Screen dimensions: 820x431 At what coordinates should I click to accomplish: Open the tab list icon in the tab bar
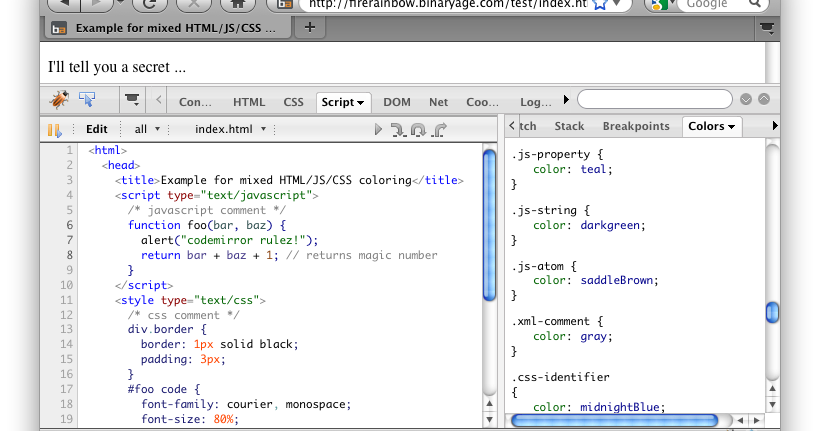click(767, 28)
